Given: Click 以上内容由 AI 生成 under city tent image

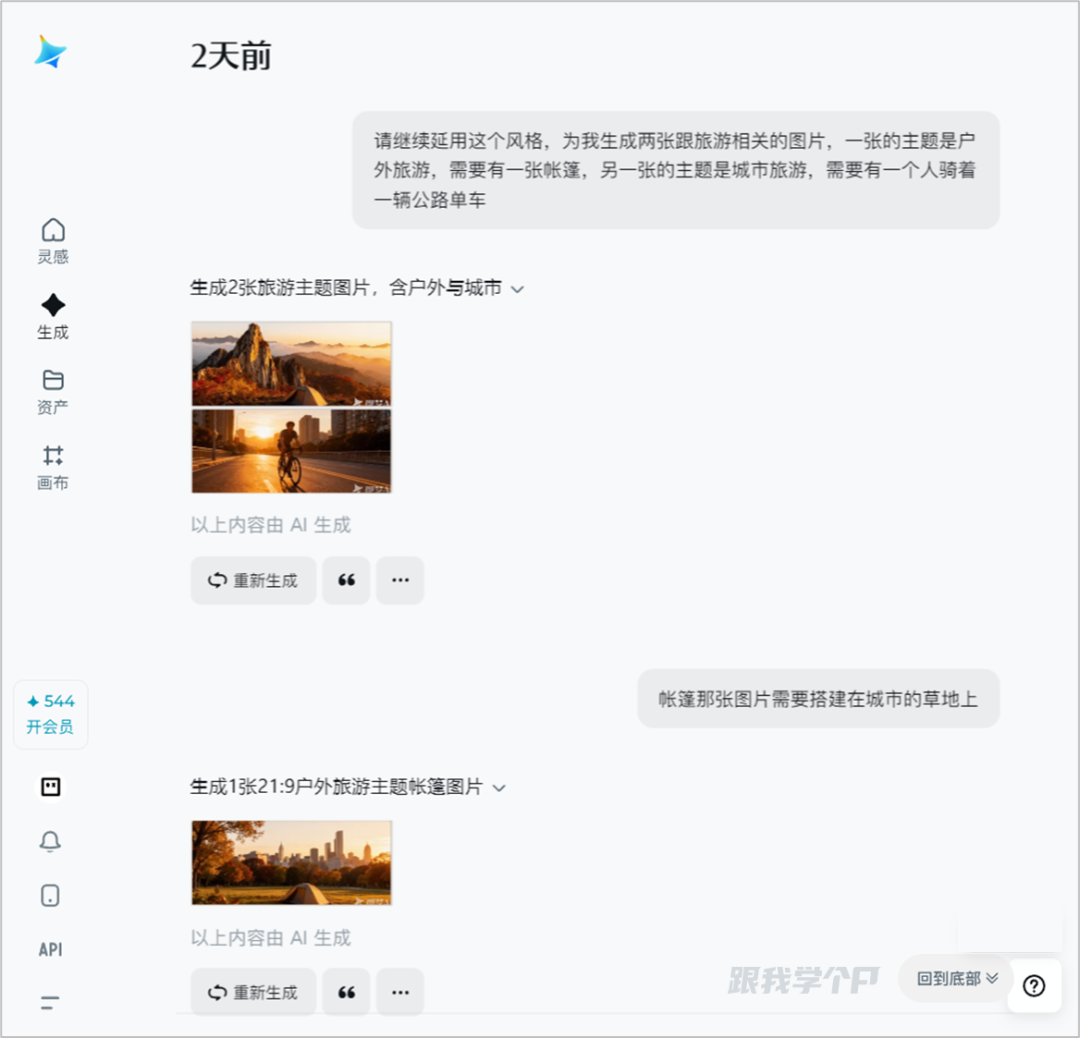Looking at the screenshot, I should click(x=271, y=938).
